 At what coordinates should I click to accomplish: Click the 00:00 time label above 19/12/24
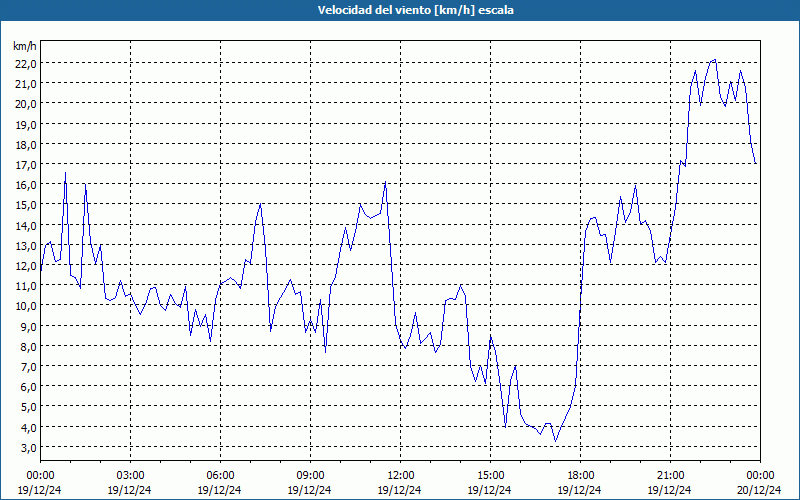(x=40, y=476)
